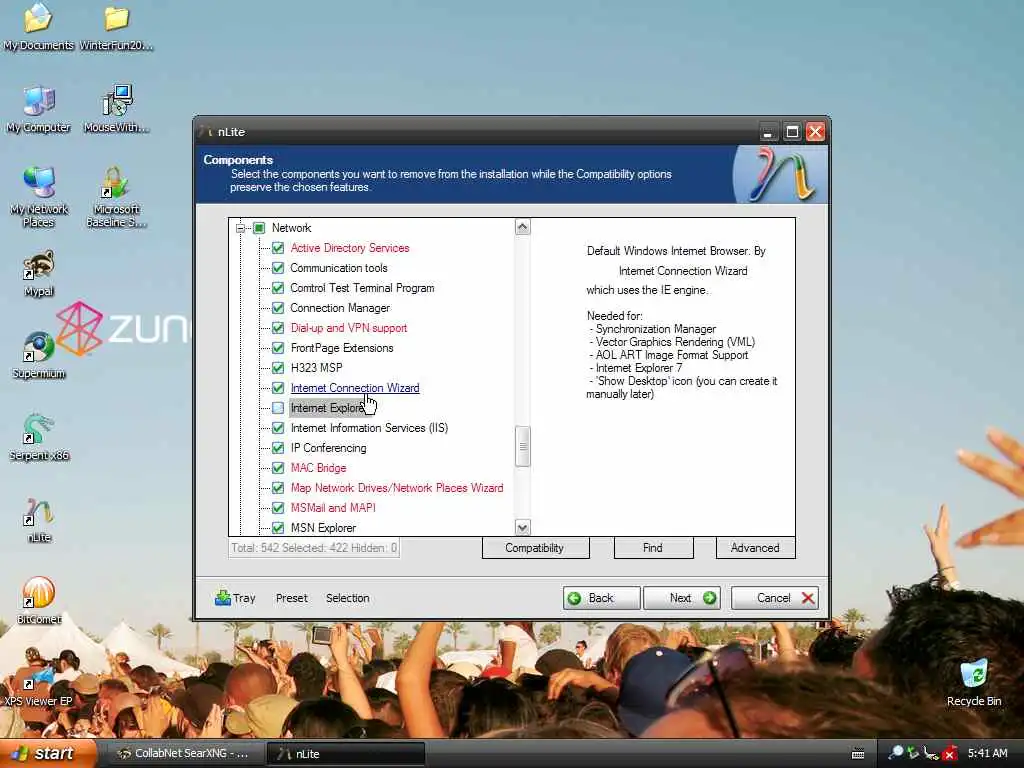
Task: Click the Find button
Action: pyautogui.click(x=653, y=548)
